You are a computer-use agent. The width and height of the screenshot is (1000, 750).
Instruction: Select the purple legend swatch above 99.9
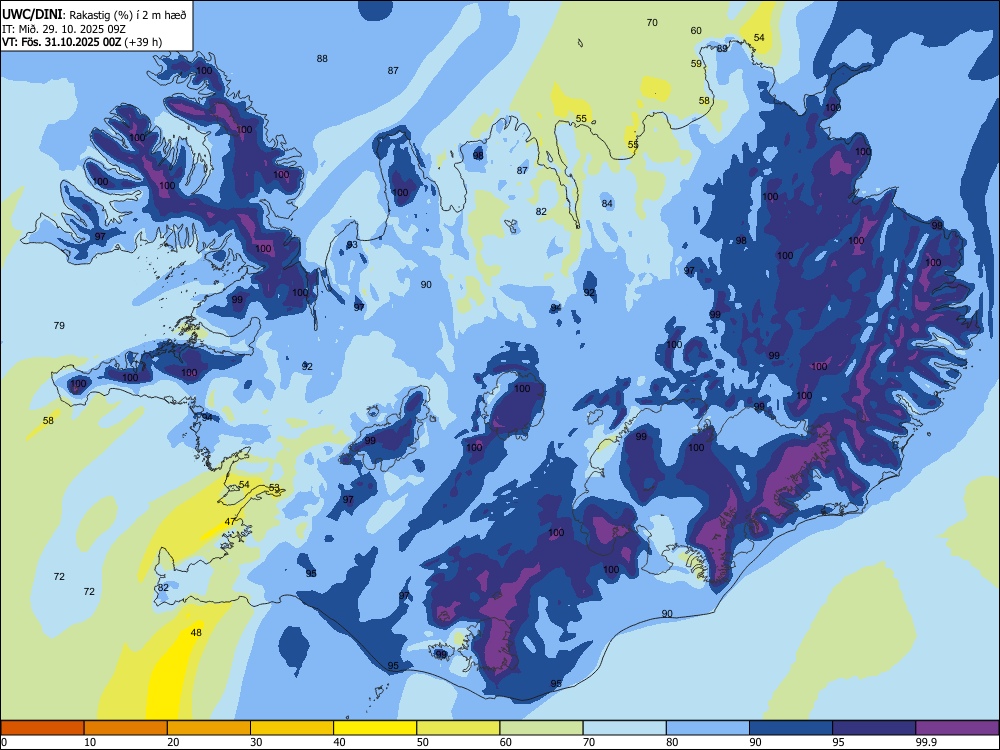tap(957, 728)
